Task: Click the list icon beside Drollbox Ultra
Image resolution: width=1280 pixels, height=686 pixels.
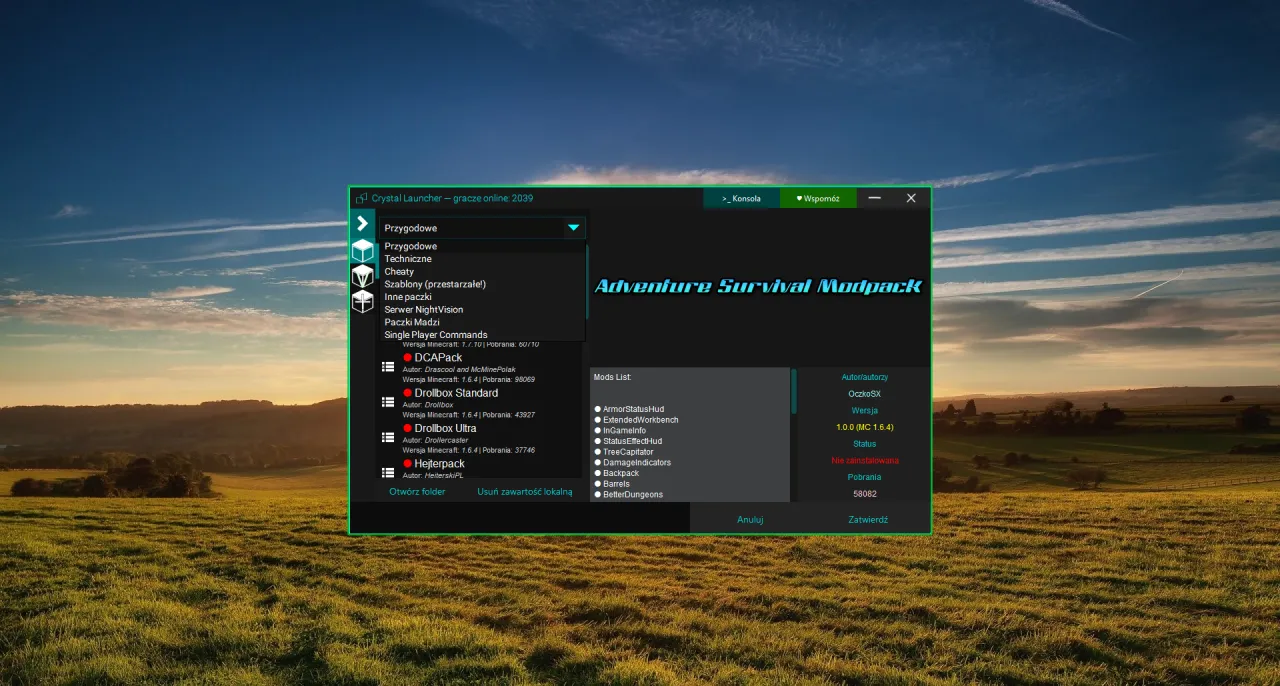Action: pyautogui.click(x=388, y=437)
